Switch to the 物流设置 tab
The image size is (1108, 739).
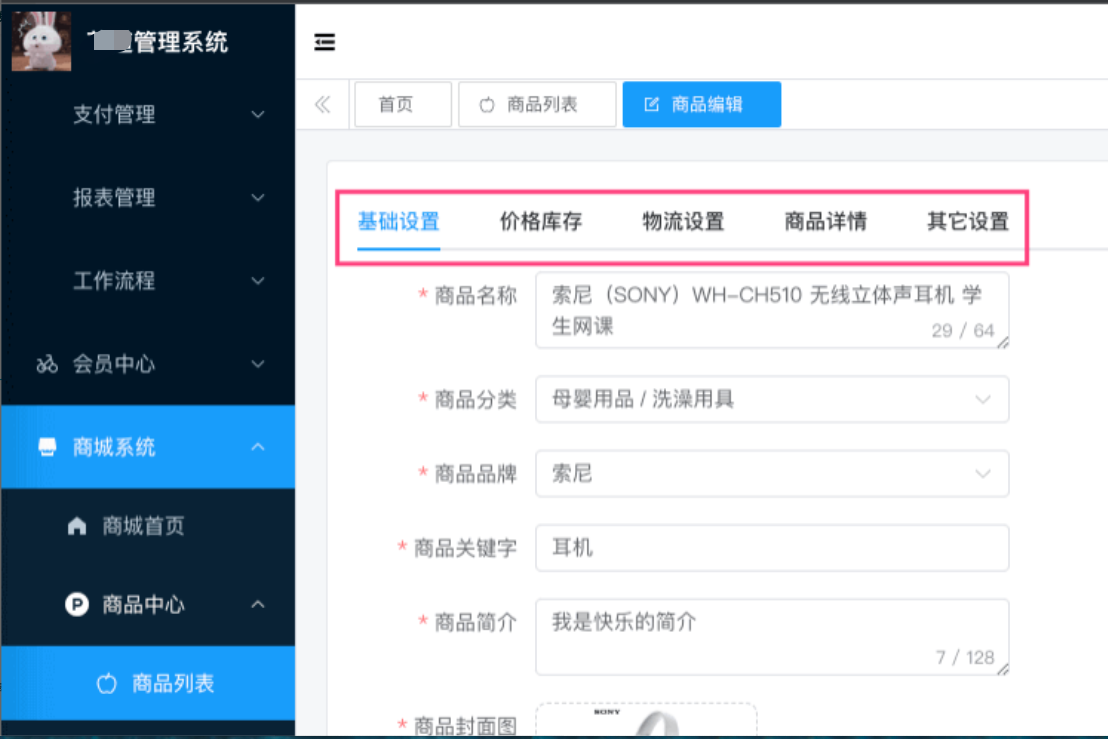pyautogui.click(x=683, y=222)
